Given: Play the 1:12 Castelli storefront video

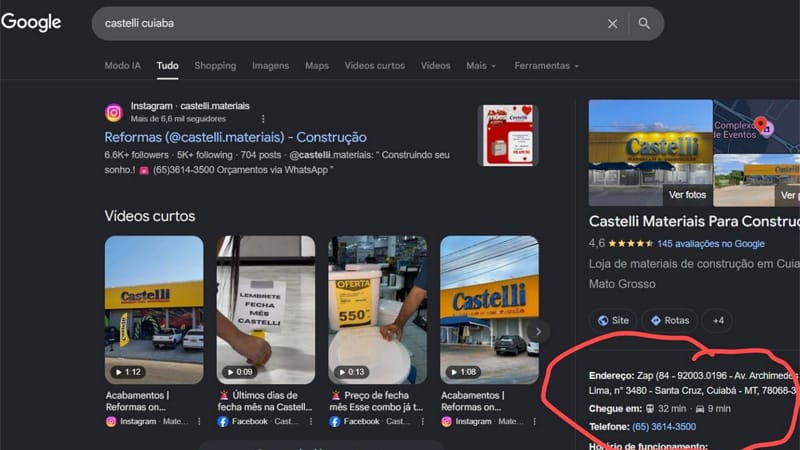Looking at the screenshot, I should [x=154, y=310].
